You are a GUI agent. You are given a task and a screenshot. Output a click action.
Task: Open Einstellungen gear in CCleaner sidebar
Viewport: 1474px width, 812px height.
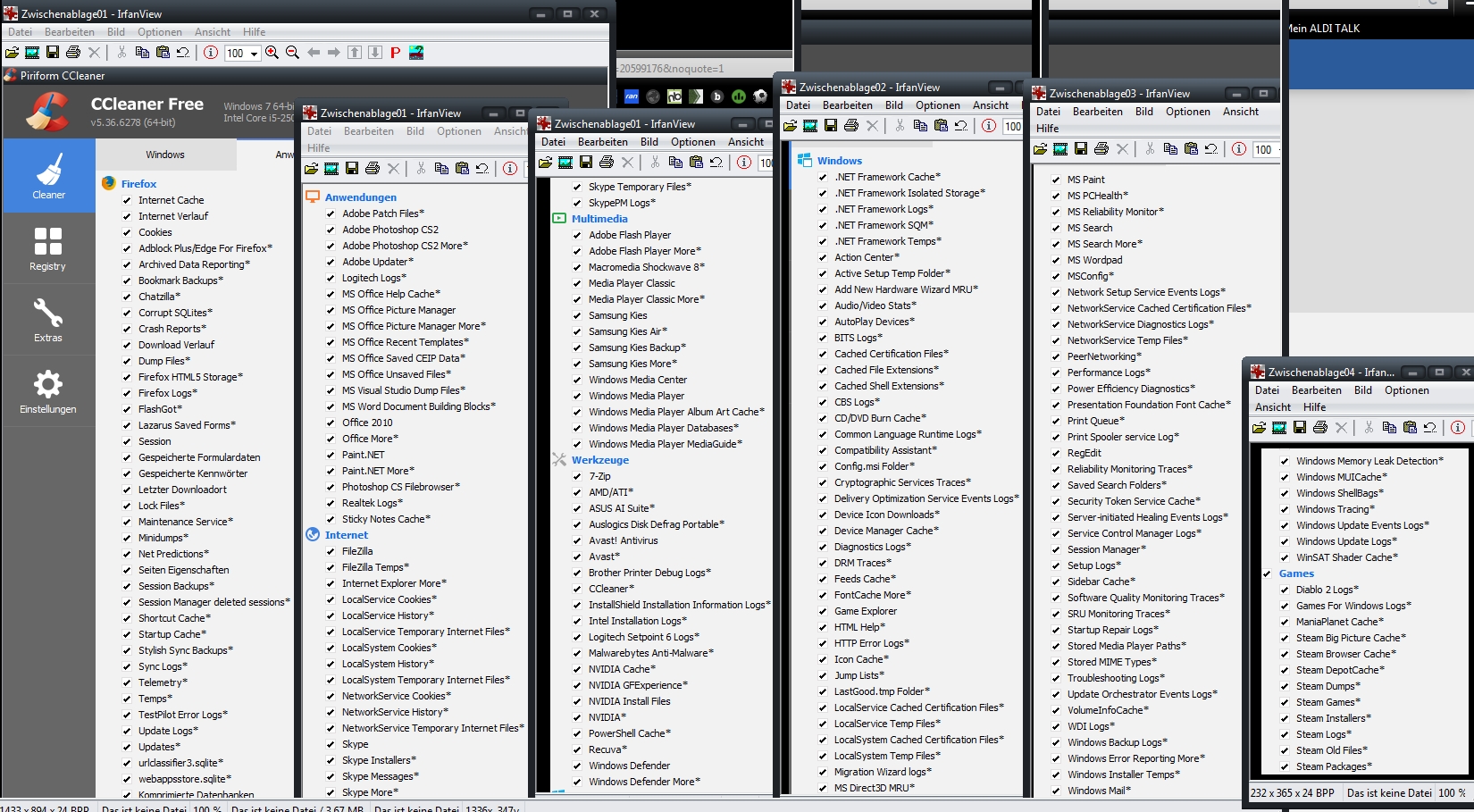coord(48,391)
